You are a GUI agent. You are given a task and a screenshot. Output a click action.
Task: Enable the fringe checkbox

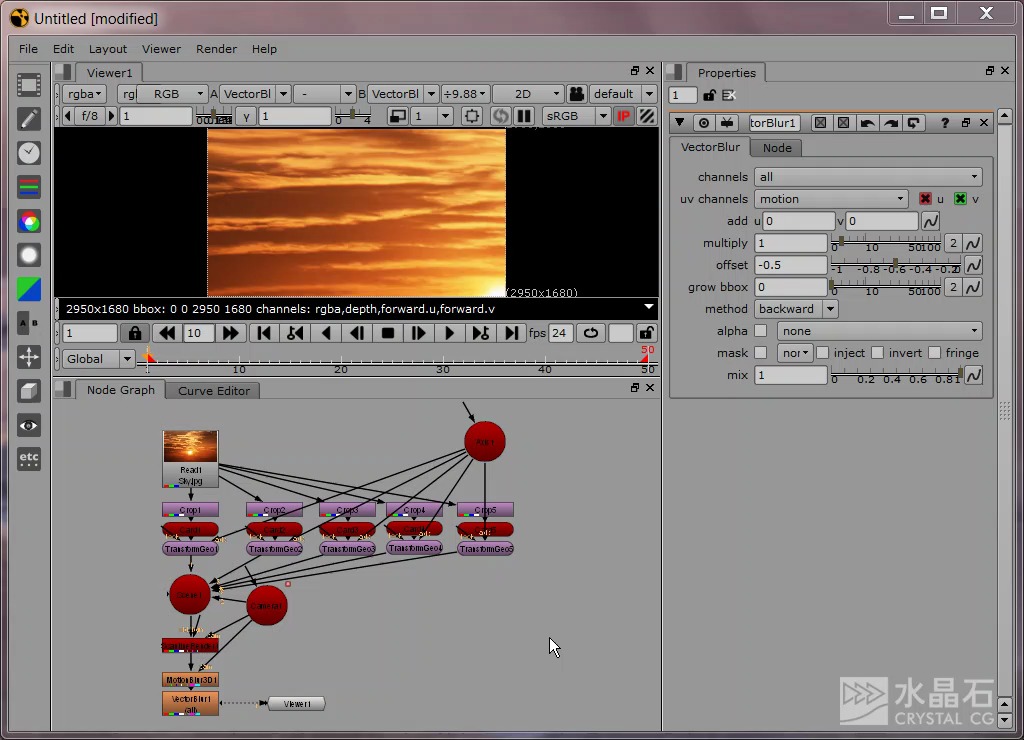click(x=934, y=353)
